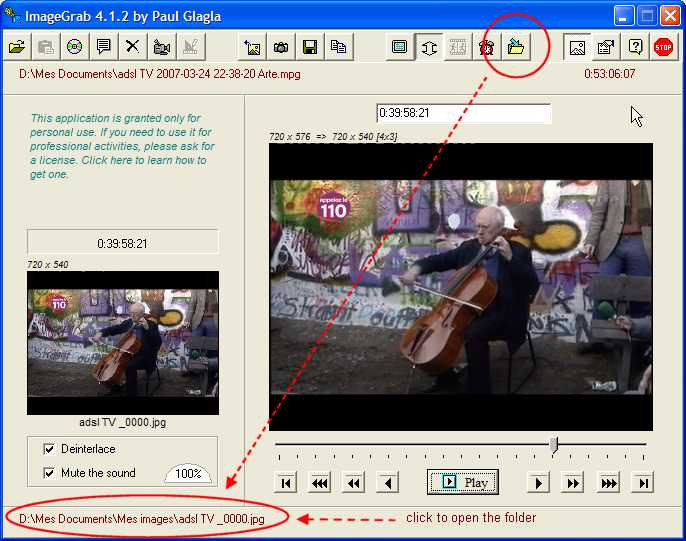Click the black X close-video icon

(133, 46)
